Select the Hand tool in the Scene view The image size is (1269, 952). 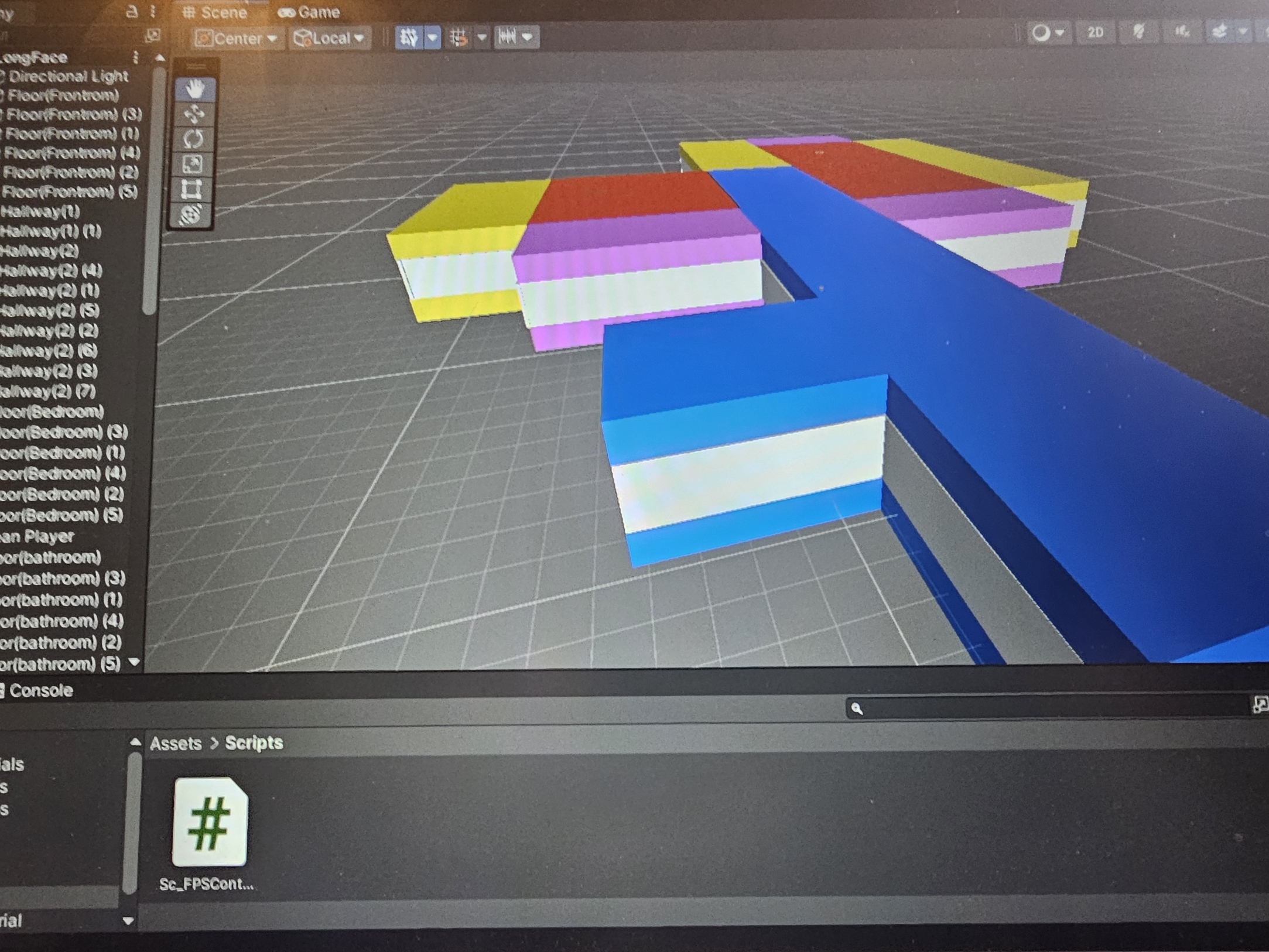coord(193,88)
